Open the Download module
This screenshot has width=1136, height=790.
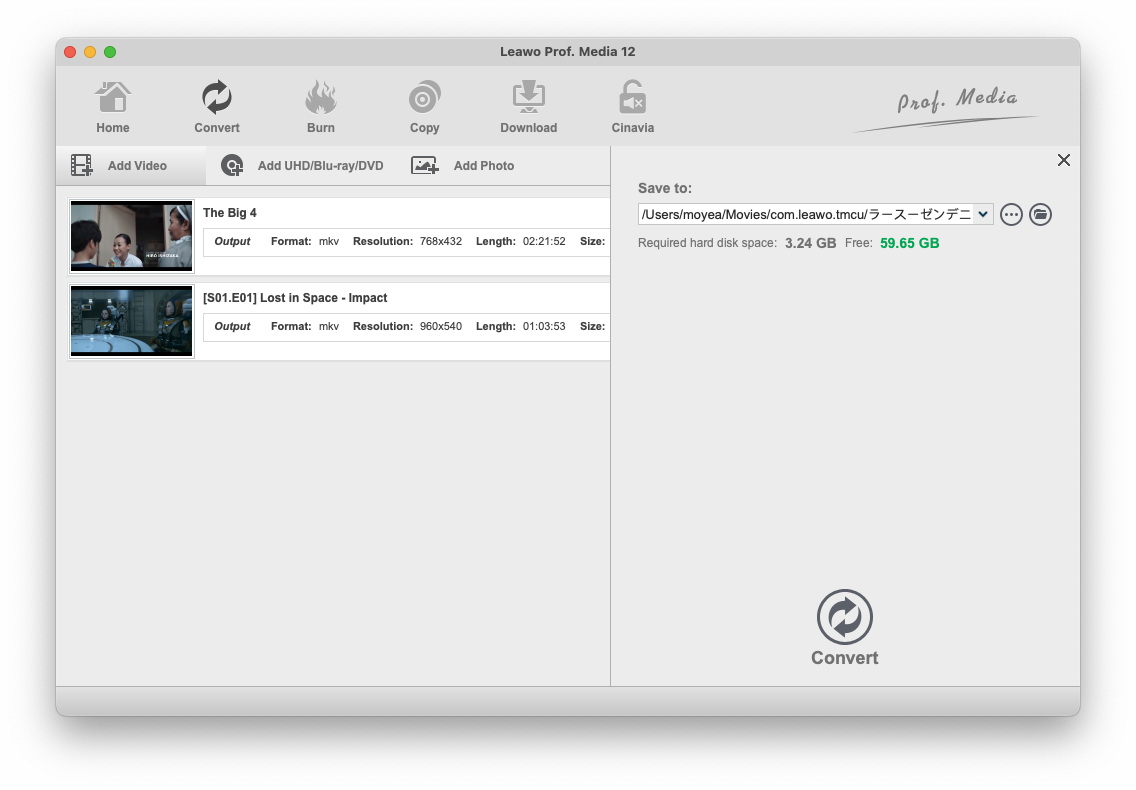(x=528, y=107)
